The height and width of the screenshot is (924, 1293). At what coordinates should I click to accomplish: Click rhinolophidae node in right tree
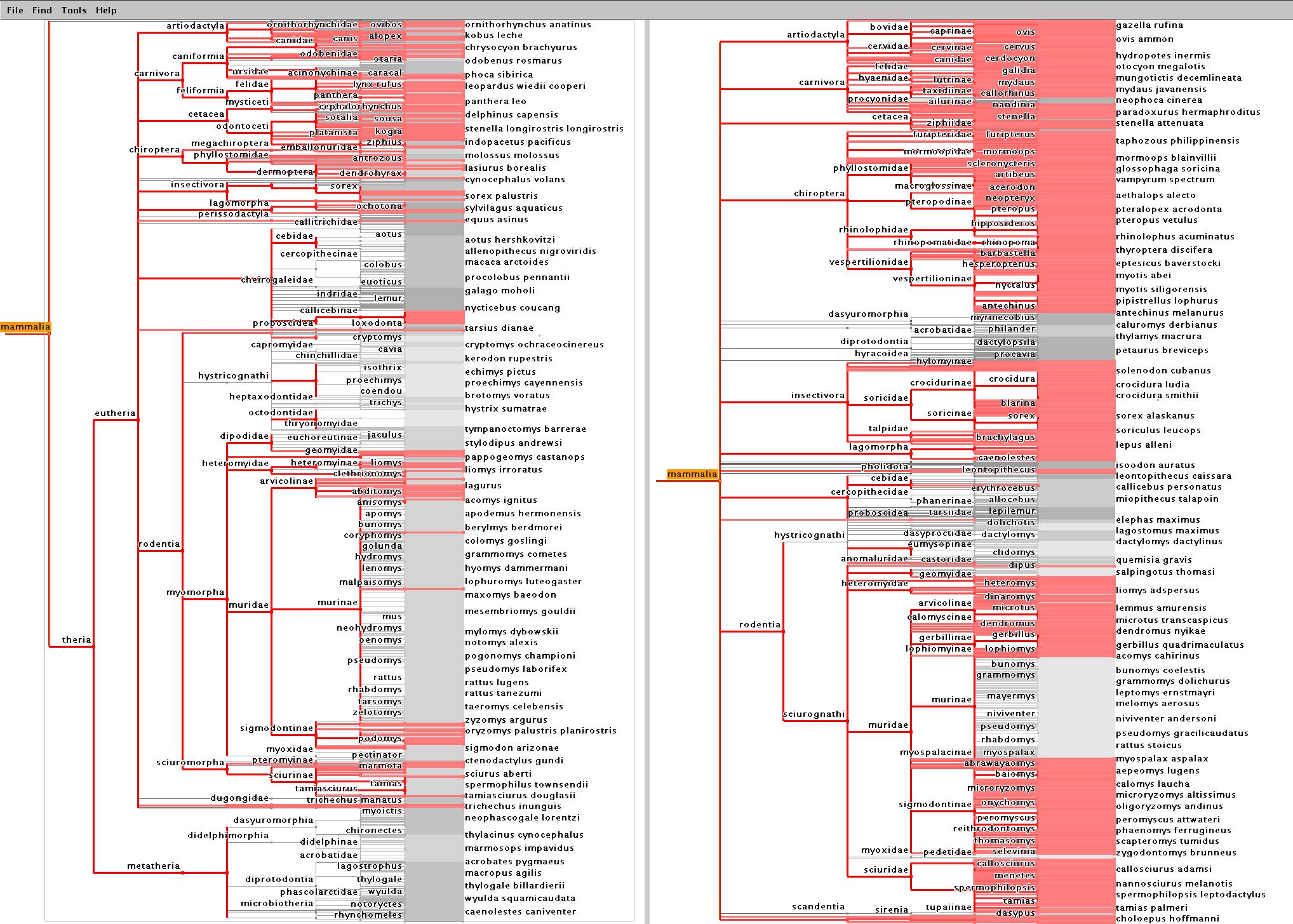point(873,229)
